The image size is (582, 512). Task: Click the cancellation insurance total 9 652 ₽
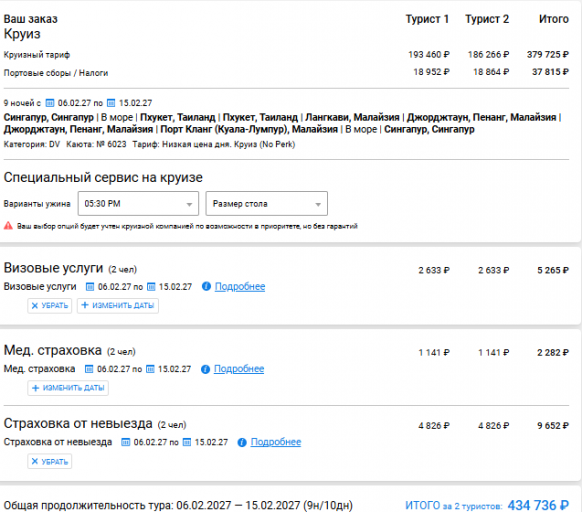point(553,425)
